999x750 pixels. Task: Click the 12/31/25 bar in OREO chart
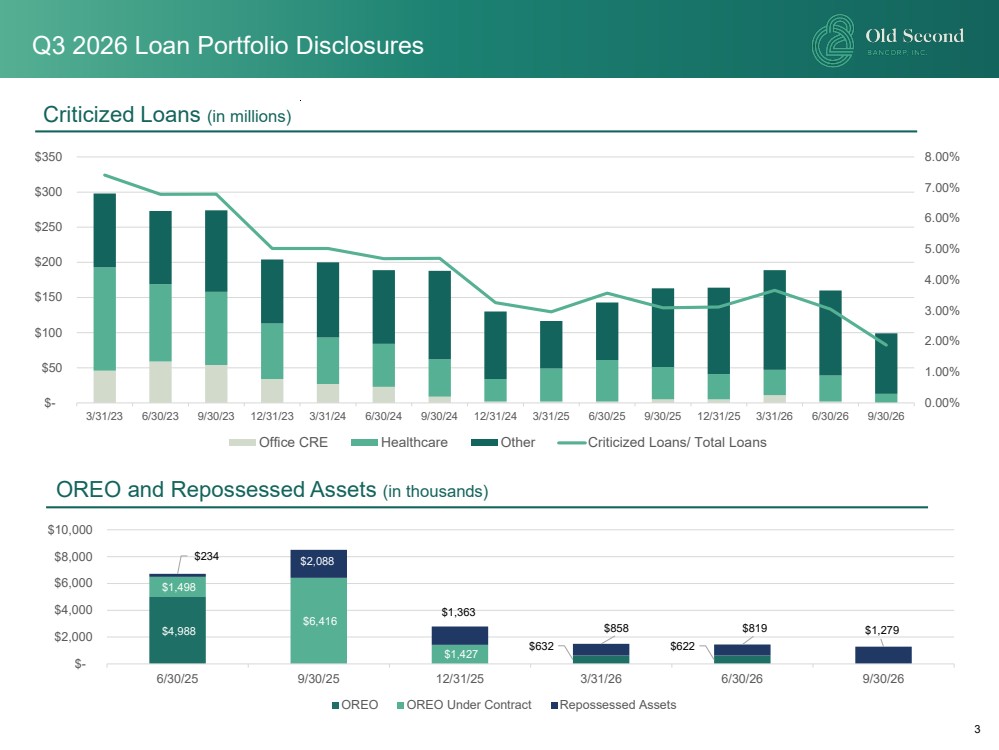pos(460,645)
